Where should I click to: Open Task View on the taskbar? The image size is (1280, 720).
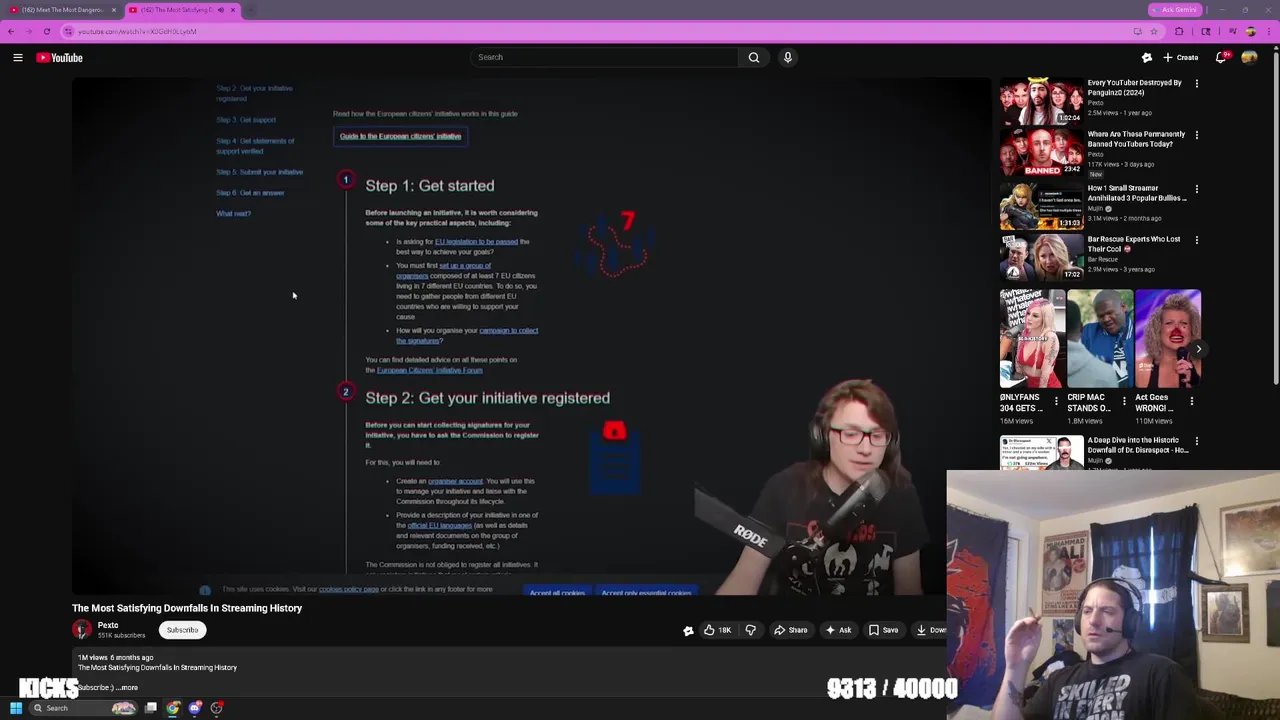coord(151,708)
